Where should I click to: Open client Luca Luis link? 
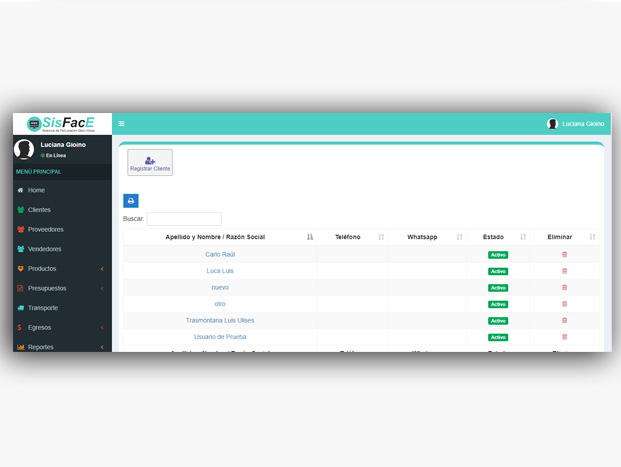click(x=220, y=271)
